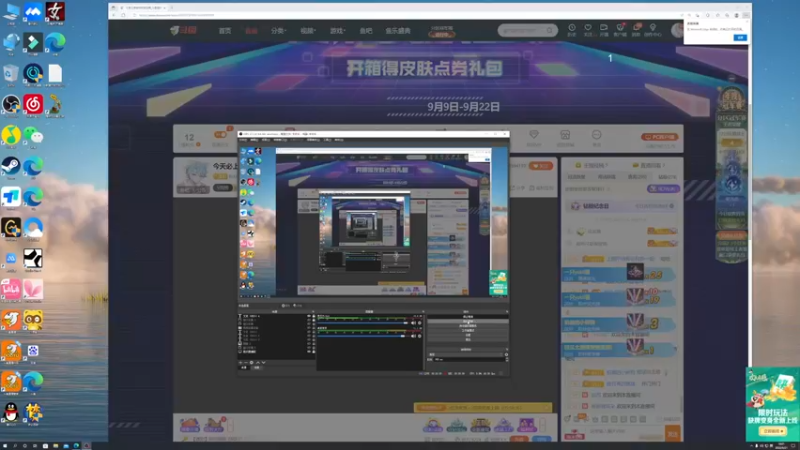800x450 pixels.
Task: Expand the 分类 dropdown in Douyu nav
Action: tap(279, 31)
